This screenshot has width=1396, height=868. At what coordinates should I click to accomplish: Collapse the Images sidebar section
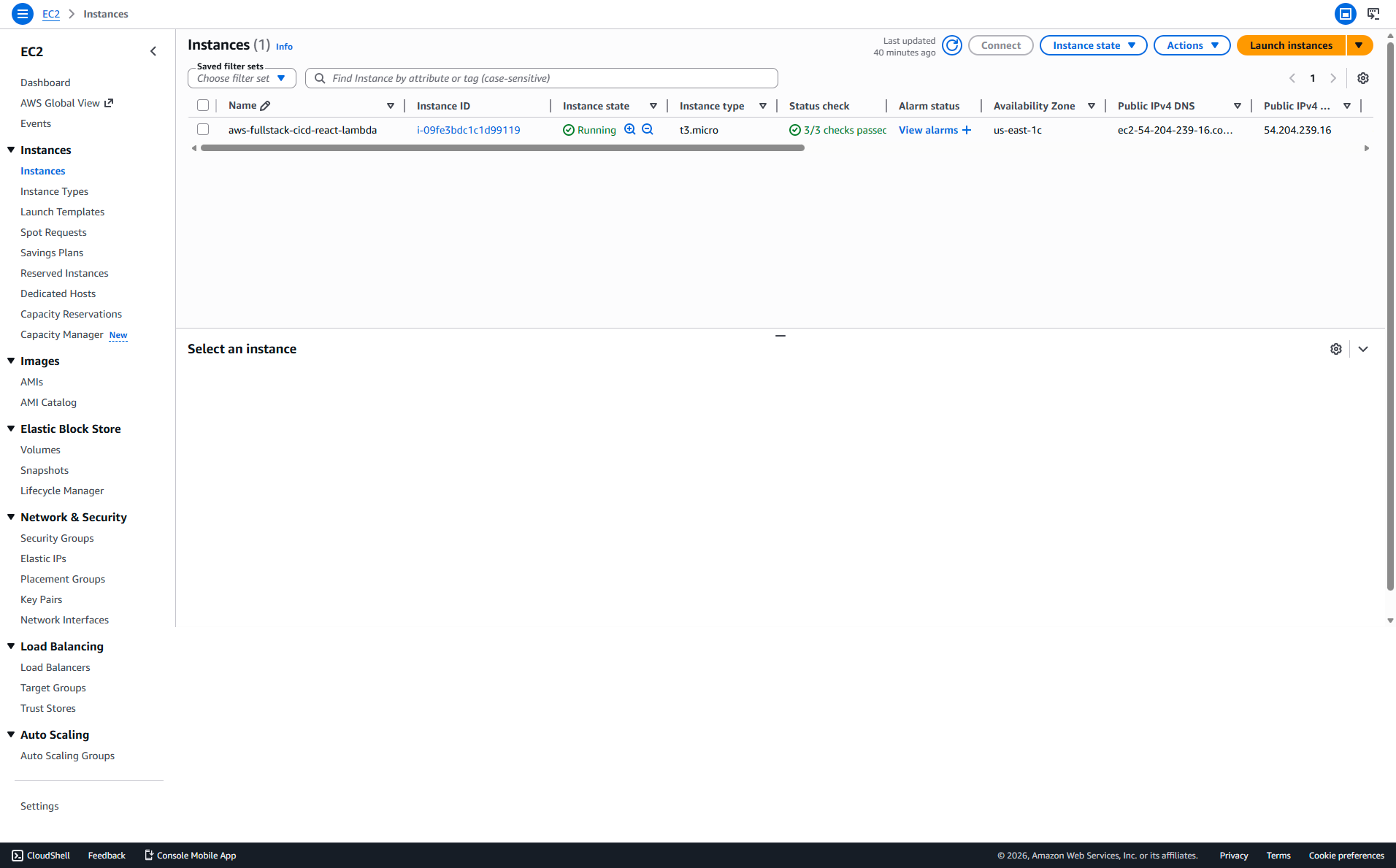coord(11,361)
